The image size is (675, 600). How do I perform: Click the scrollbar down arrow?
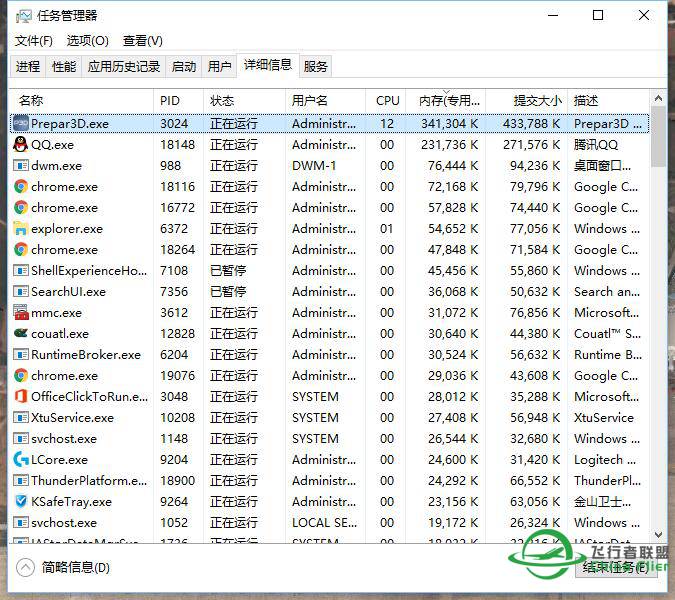click(x=658, y=534)
